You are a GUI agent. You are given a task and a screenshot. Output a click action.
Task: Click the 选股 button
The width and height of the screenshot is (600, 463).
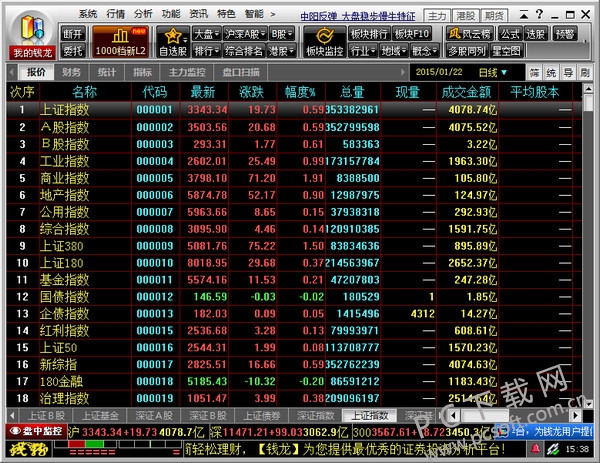(535, 34)
